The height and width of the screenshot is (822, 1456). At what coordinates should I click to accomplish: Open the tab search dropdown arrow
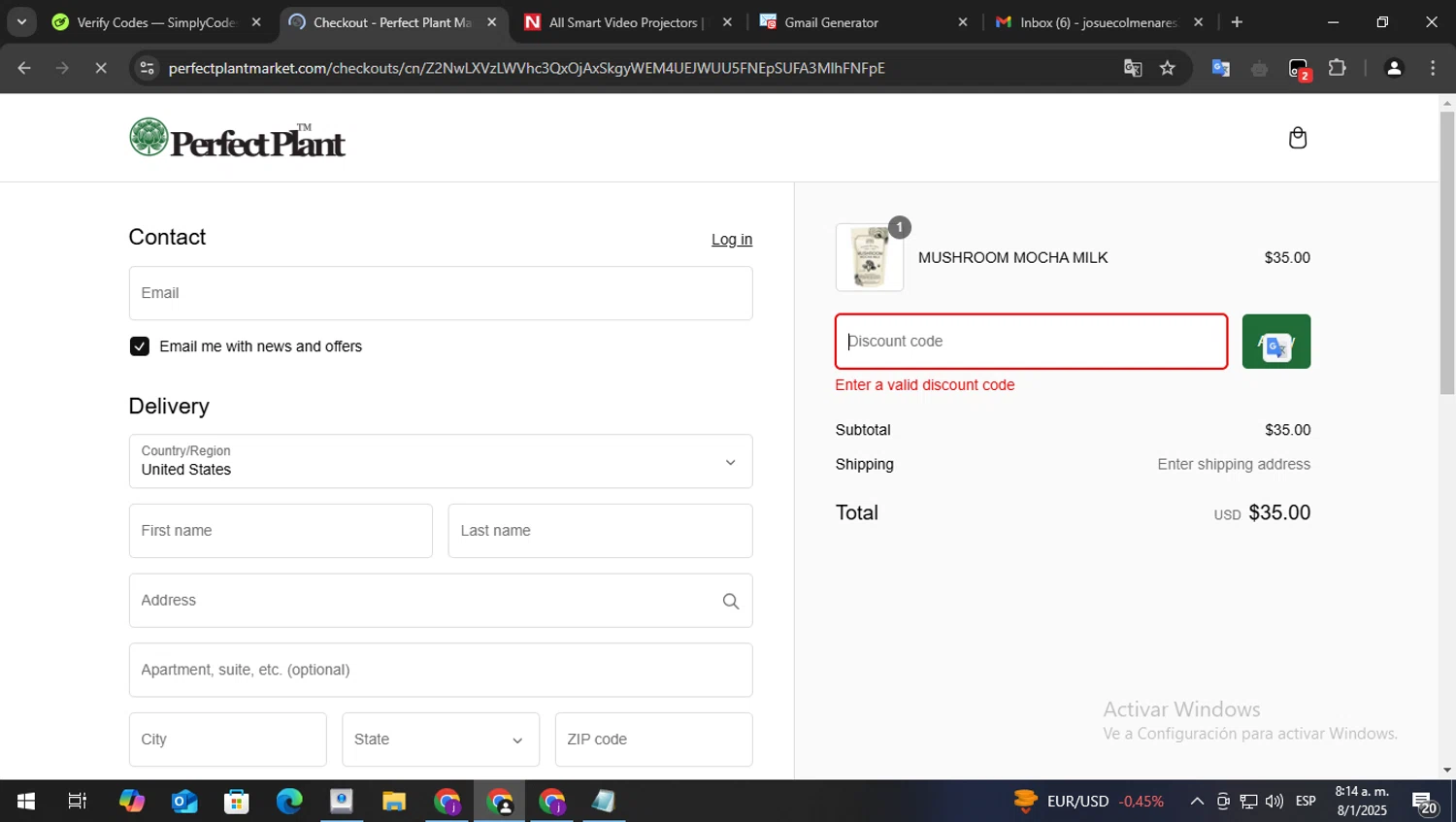point(21,21)
